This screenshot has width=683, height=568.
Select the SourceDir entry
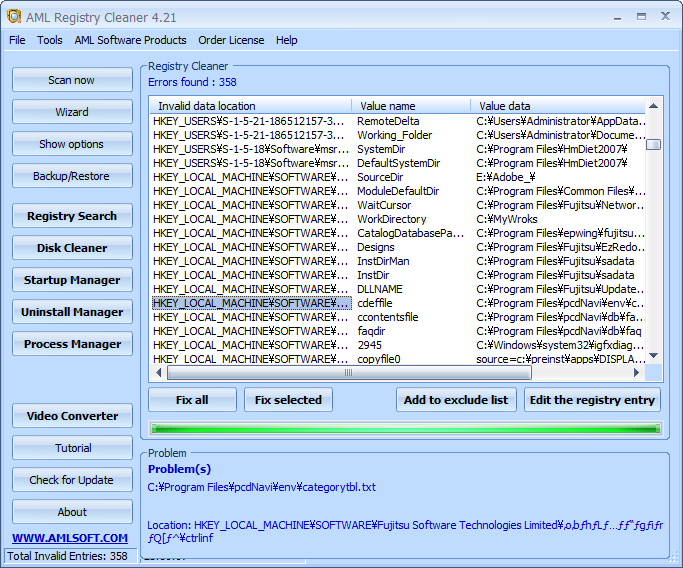pyautogui.click(x=398, y=177)
